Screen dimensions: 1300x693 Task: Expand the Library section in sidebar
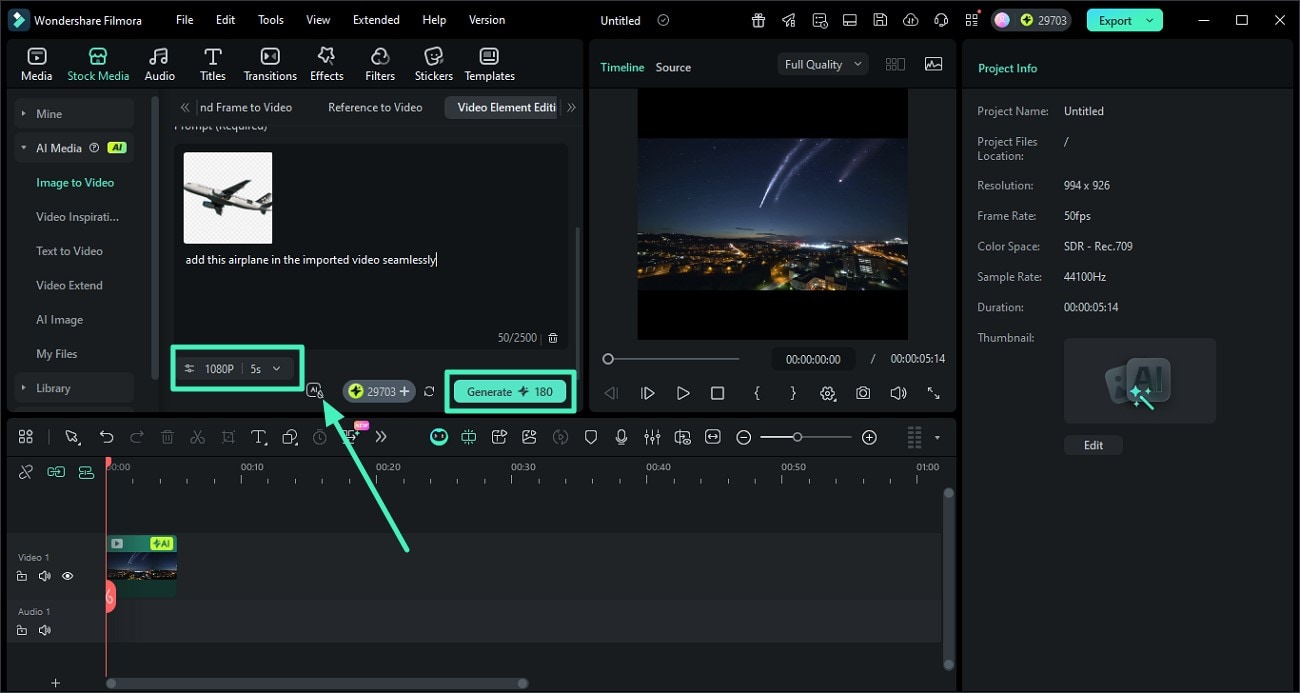click(x=54, y=388)
